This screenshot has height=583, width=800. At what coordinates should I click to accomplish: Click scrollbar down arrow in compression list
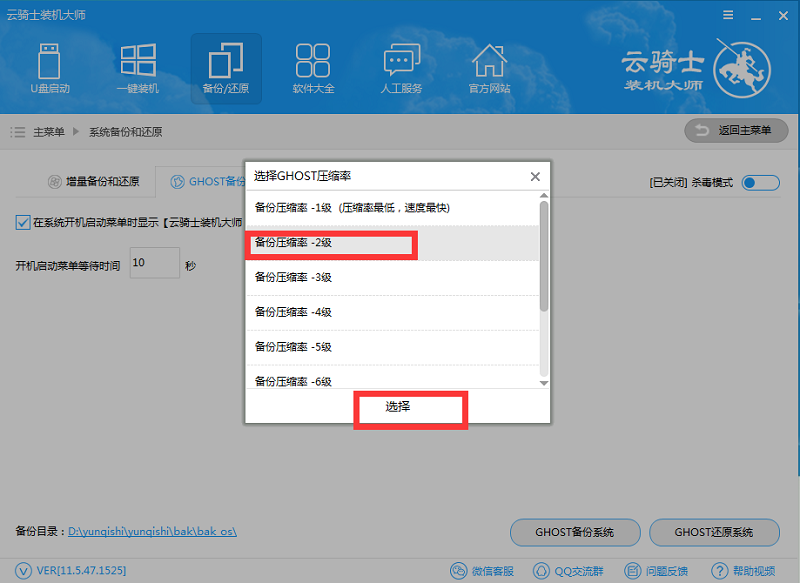click(x=544, y=383)
